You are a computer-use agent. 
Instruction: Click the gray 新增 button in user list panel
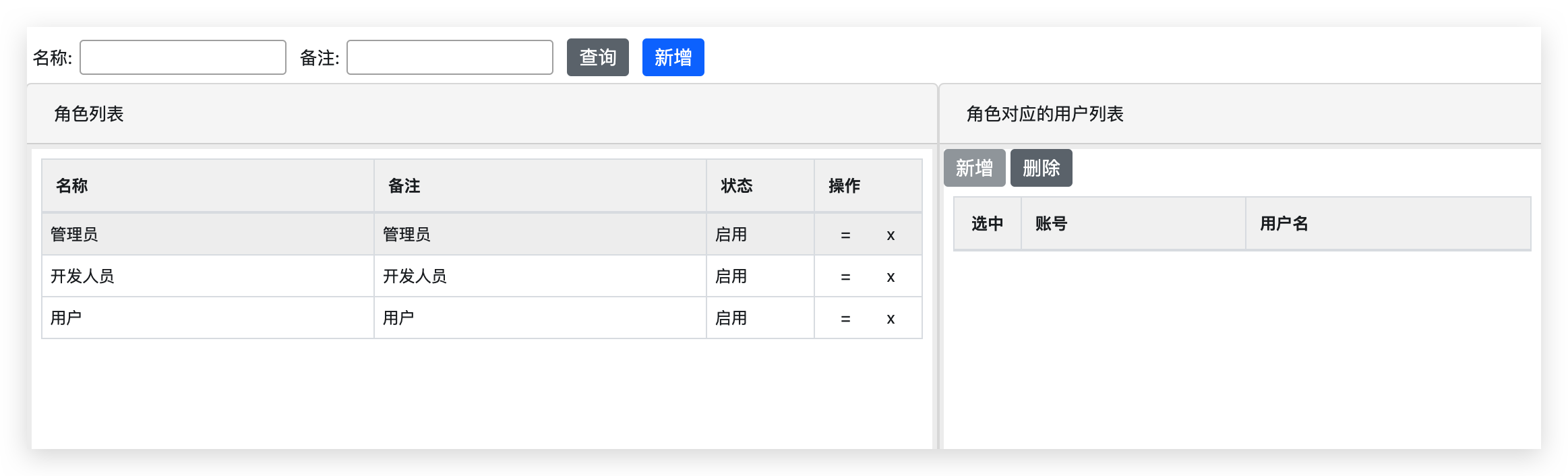click(974, 168)
